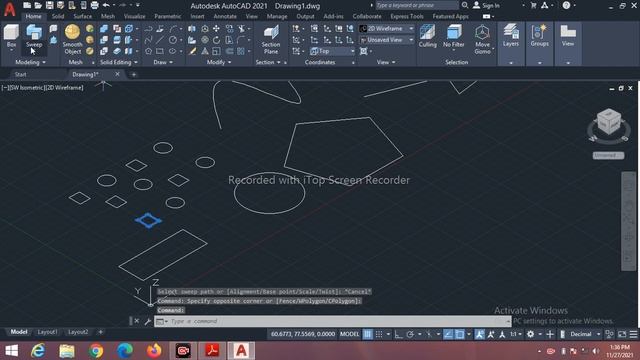This screenshot has height=360, width=640.
Task: Choose the Move tool in Modify panel
Action: 216,29
